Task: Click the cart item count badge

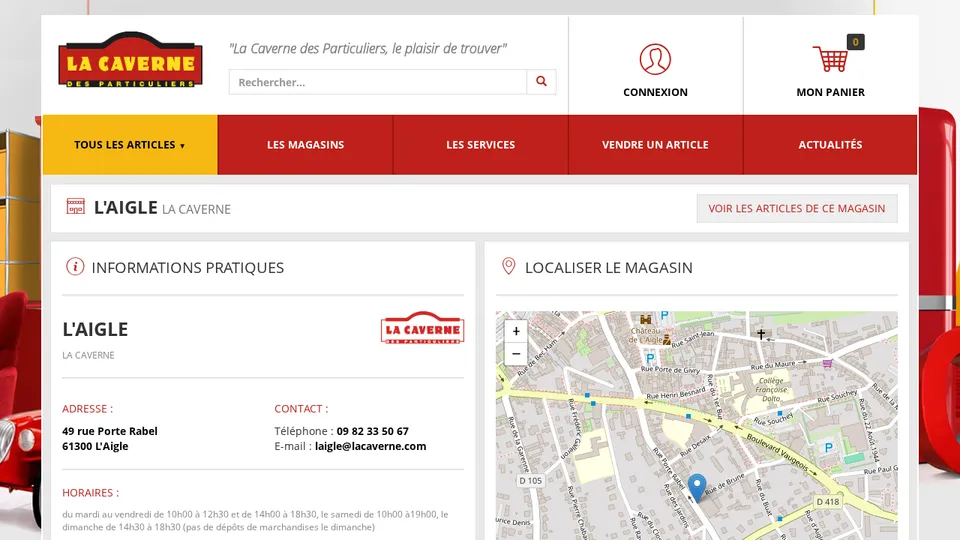Action: tap(855, 42)
